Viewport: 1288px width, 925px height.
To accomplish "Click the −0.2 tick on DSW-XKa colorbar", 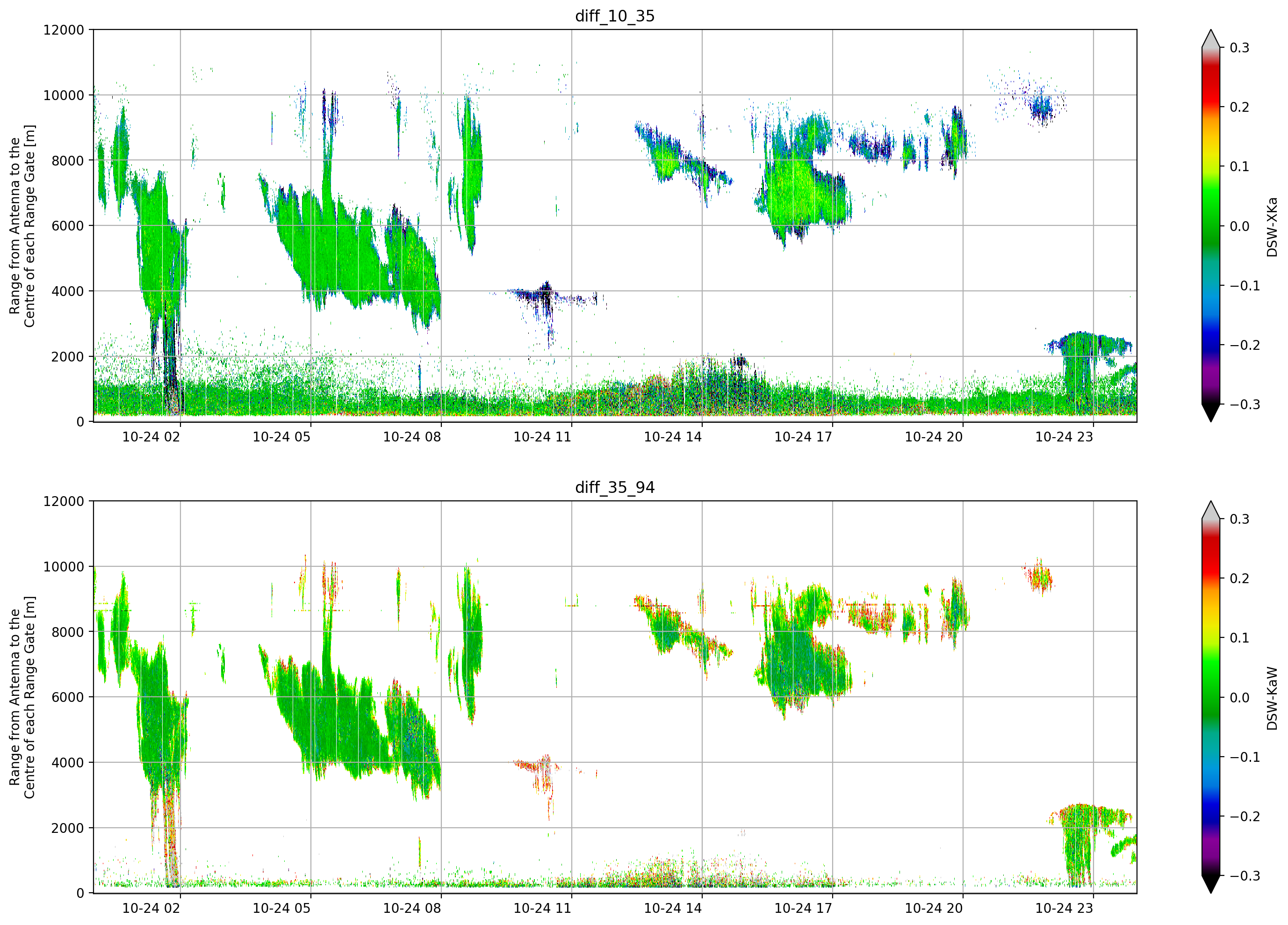I will pyautogui.click(x=1245, y=345).
